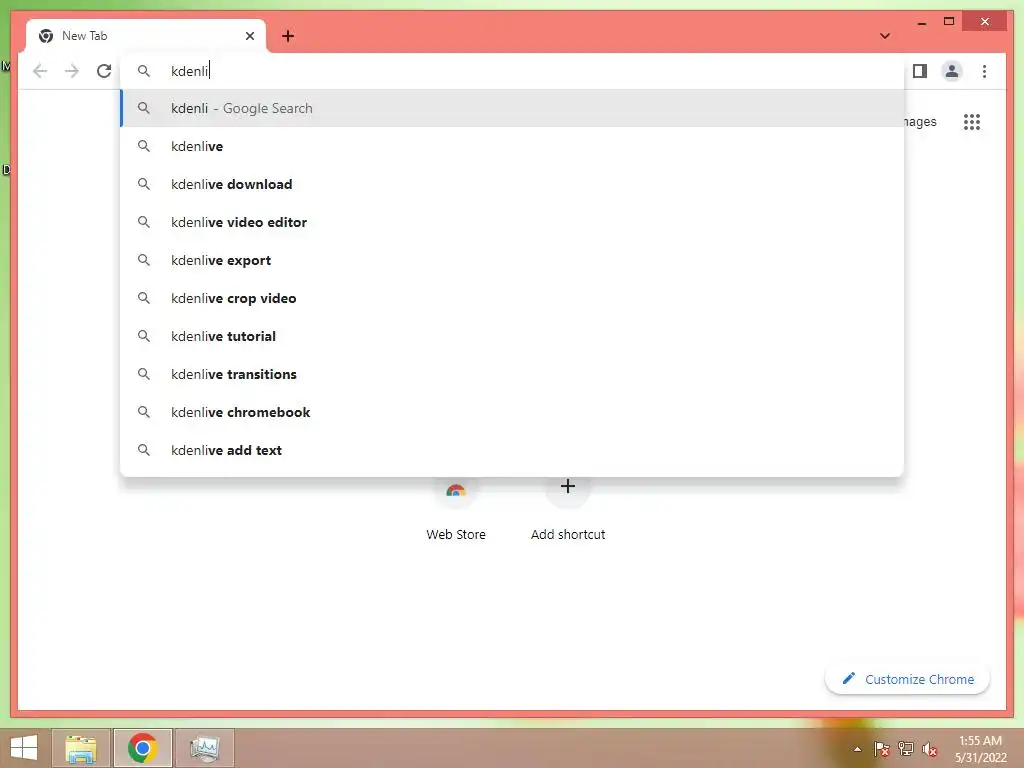
Task: Choose 'kdenlive tutorial' suggestion
Action: pos(513,336)
